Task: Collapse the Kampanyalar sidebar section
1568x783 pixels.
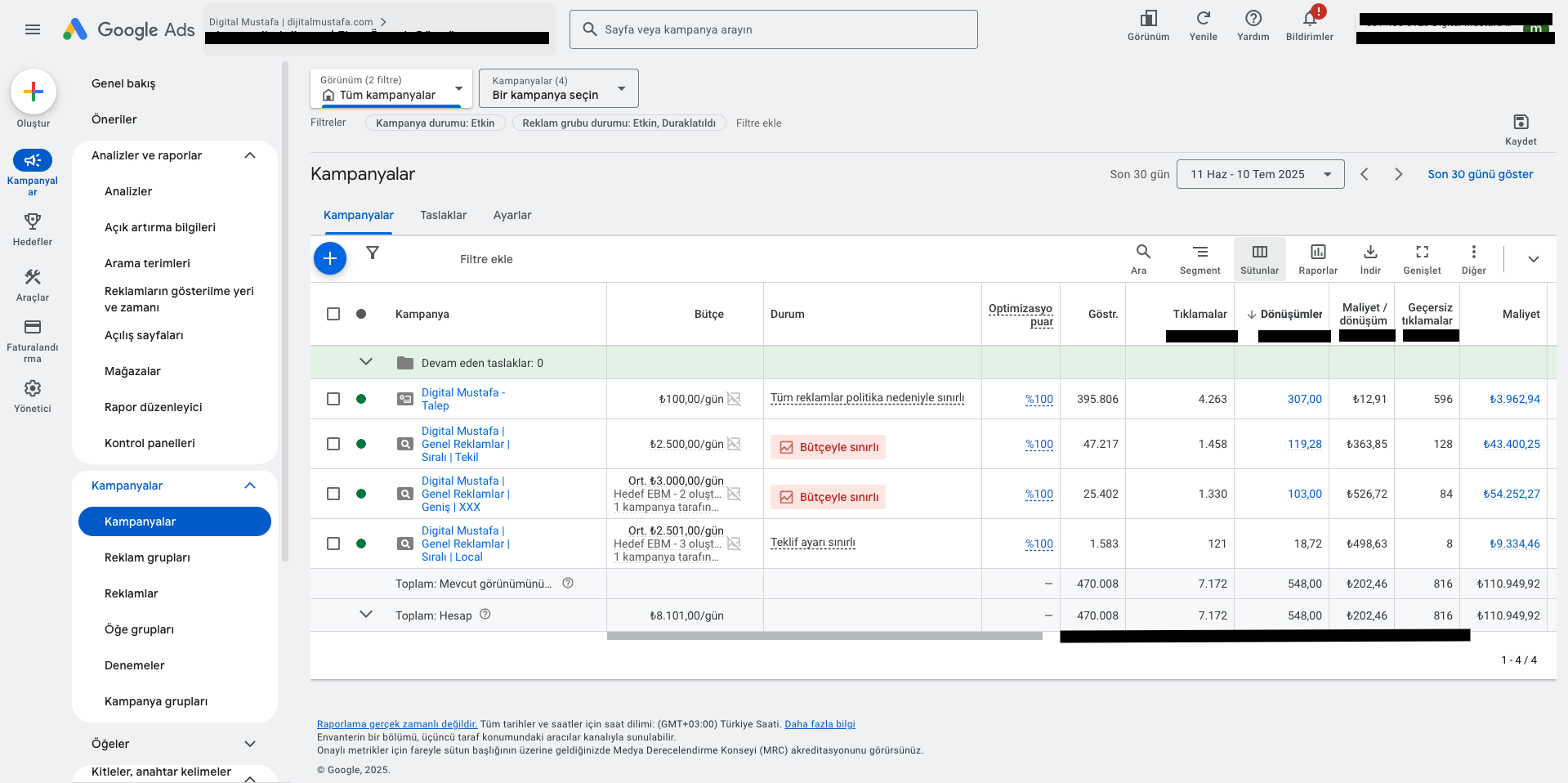Action: 250,485
